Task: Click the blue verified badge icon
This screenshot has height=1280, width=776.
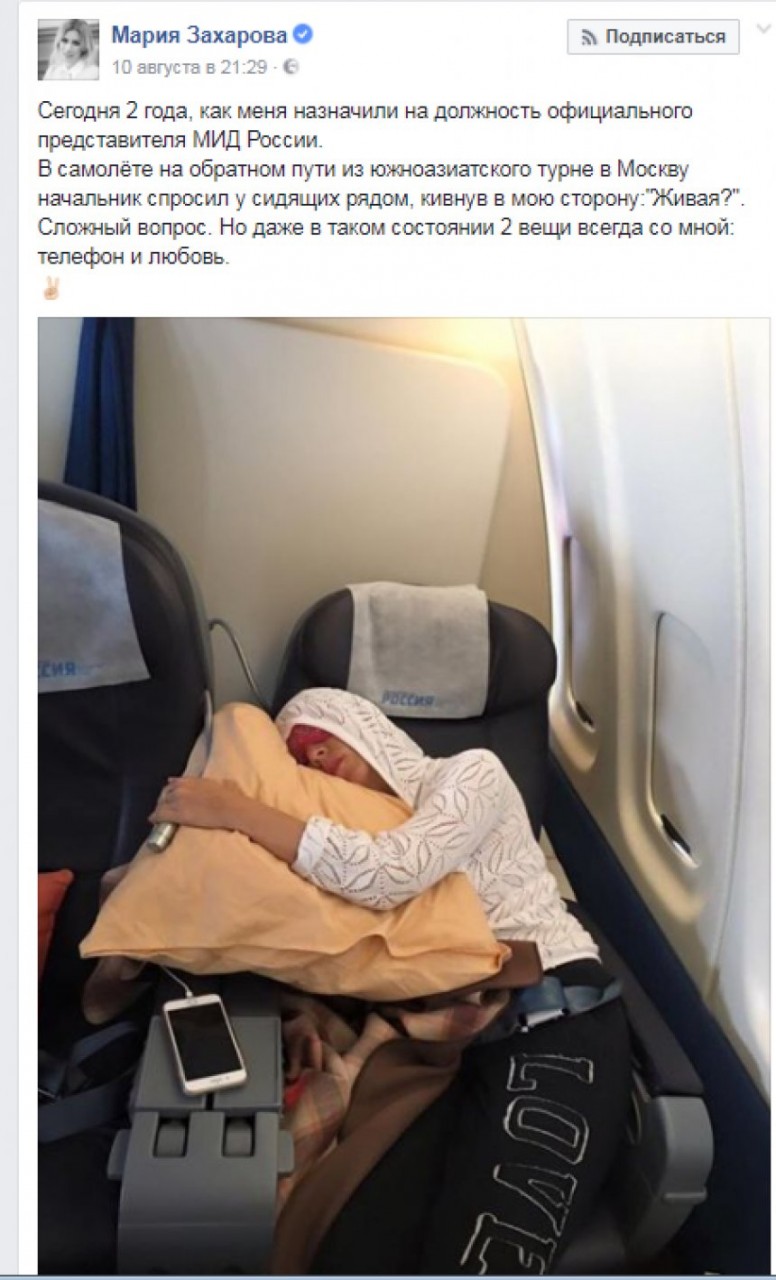Action: pos(303,36)
